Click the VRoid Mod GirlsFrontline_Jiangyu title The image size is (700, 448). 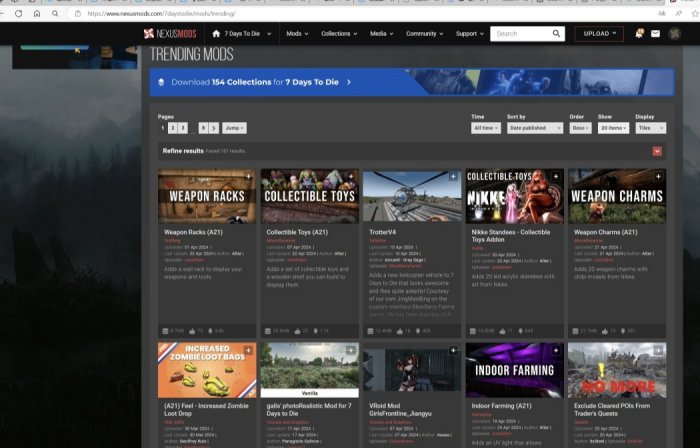point(400,410)
